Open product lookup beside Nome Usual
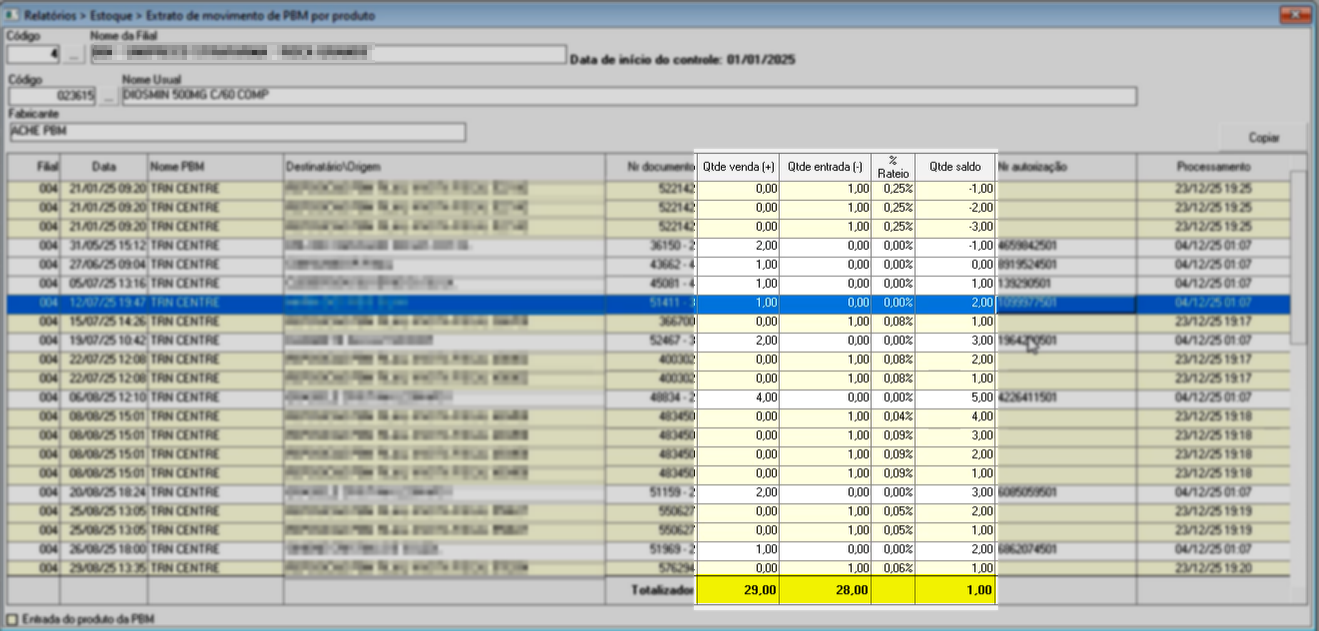Screen dimensions: 1319x631 [107, 96]
